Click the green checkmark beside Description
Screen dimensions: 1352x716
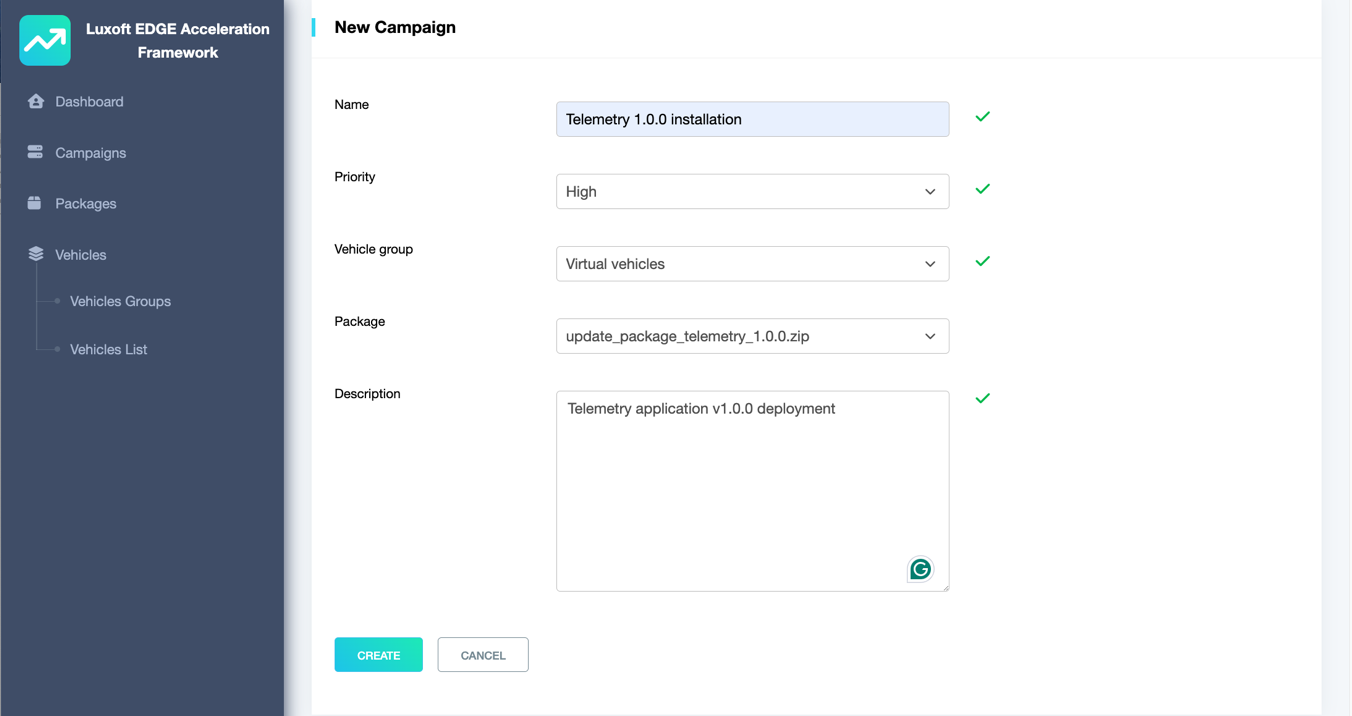983,398
